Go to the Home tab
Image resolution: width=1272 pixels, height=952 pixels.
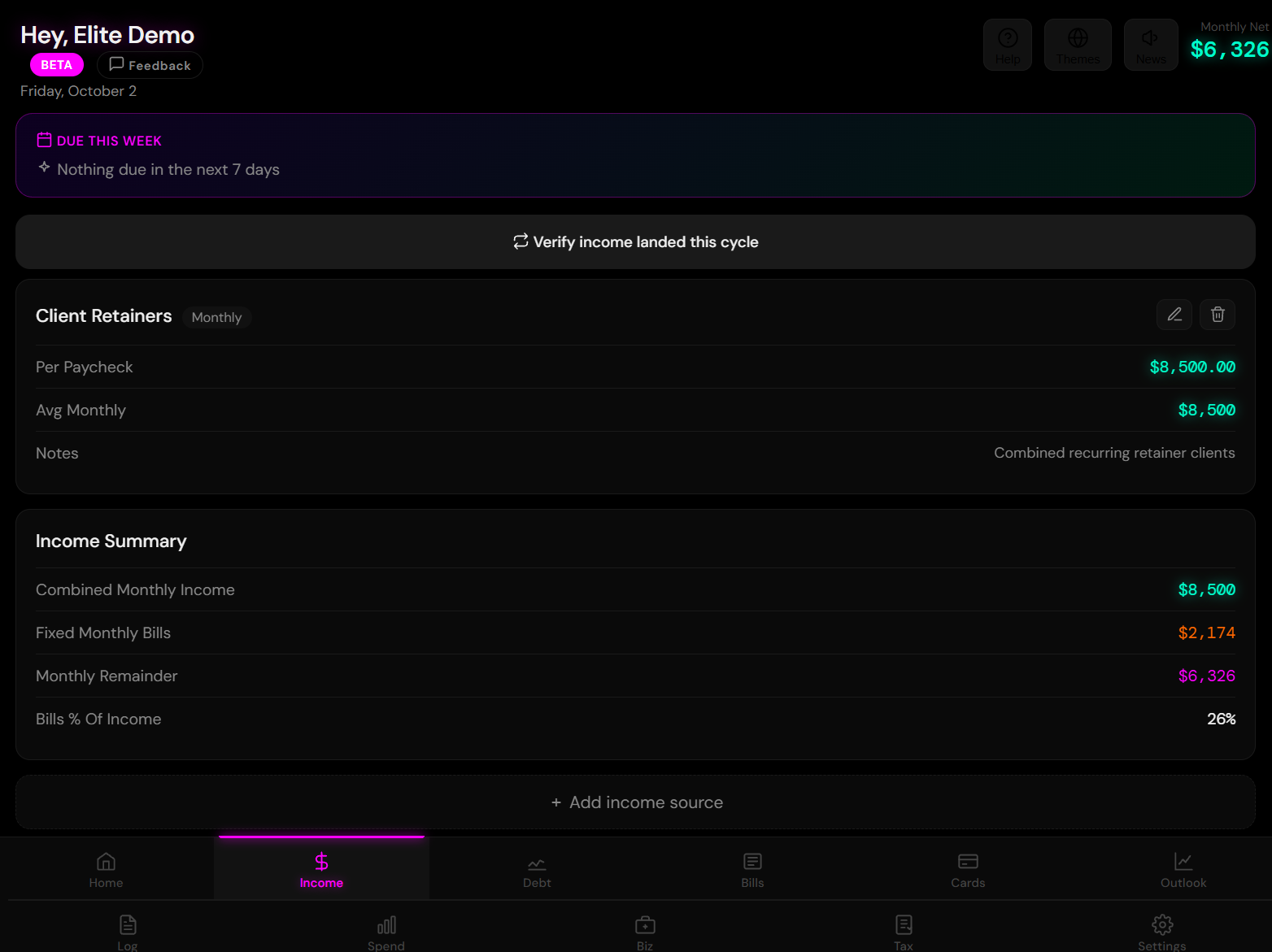tap(106, 870)
